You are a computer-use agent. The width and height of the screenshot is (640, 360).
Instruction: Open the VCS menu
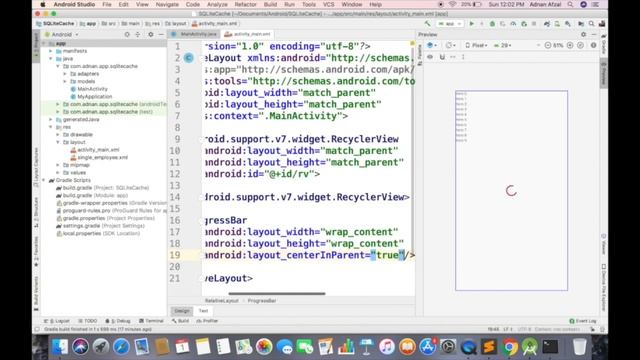[x=329, y=4]
